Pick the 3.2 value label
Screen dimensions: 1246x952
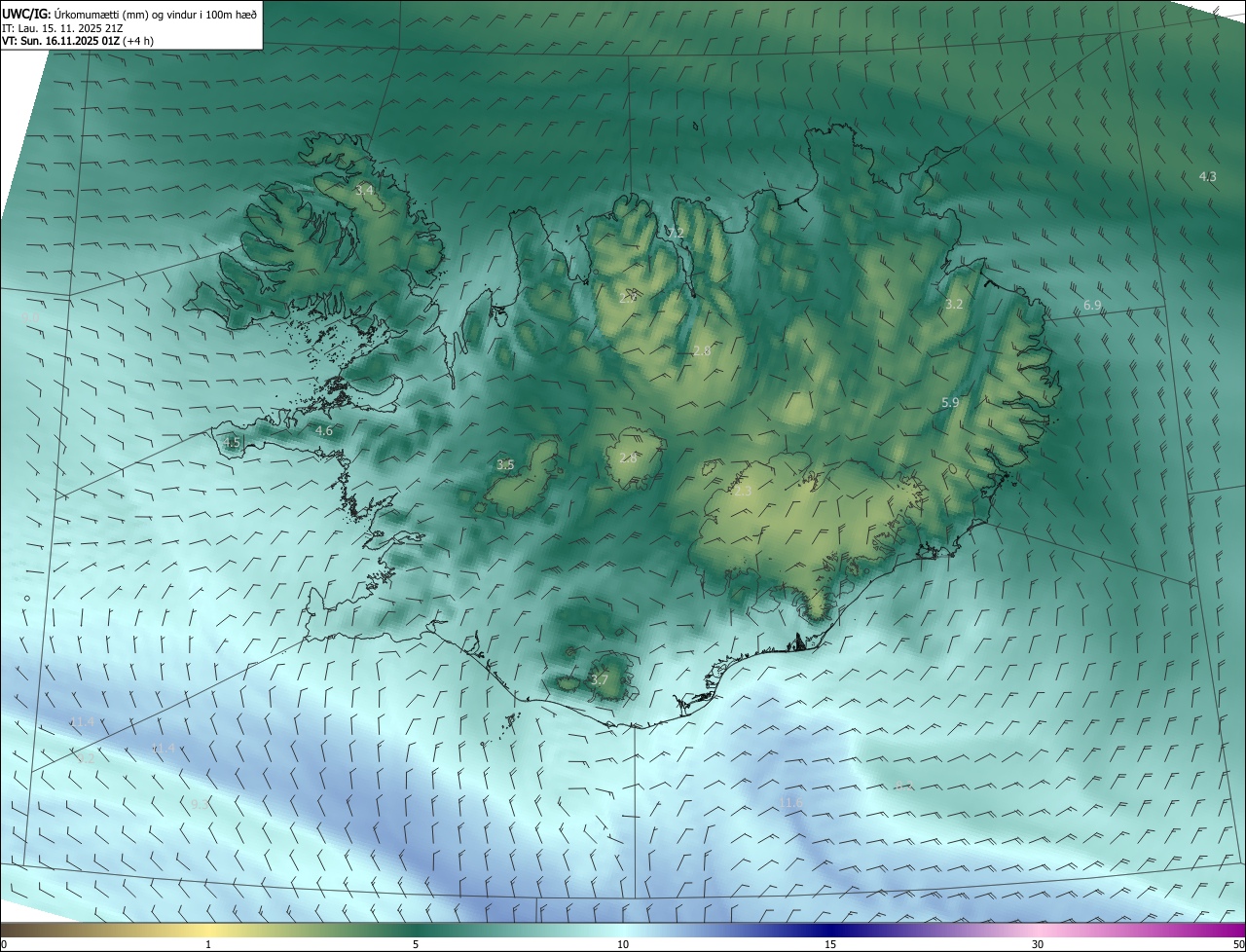click(x=954, y=304)
